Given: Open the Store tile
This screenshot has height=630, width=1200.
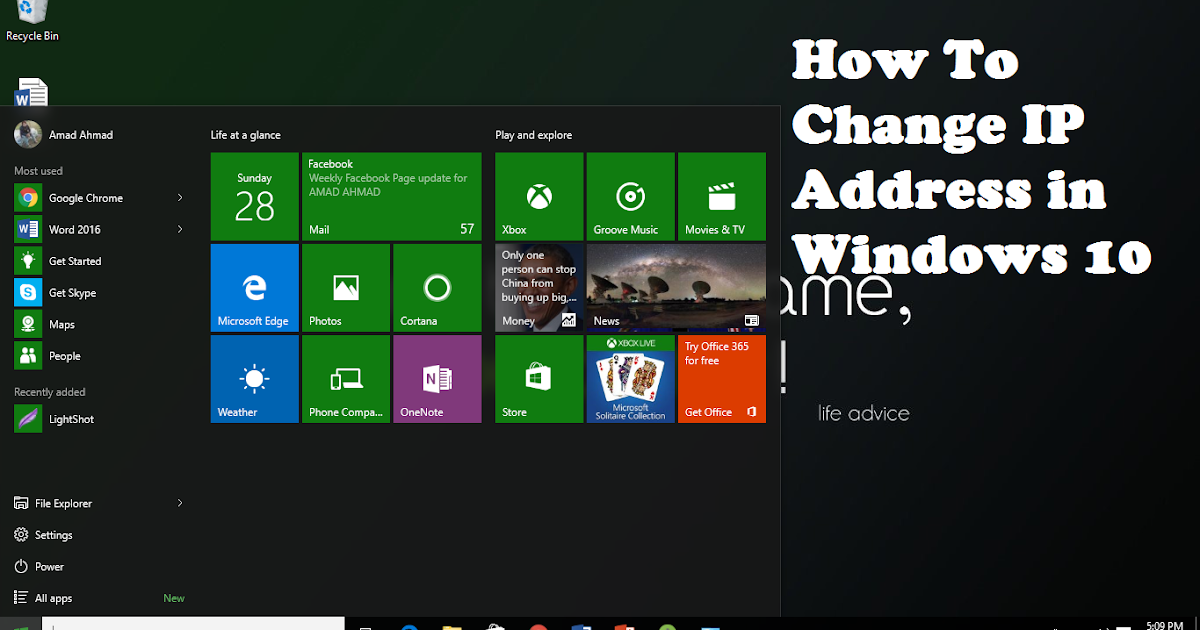Looking at the screenshot, I should pos(538,379).
